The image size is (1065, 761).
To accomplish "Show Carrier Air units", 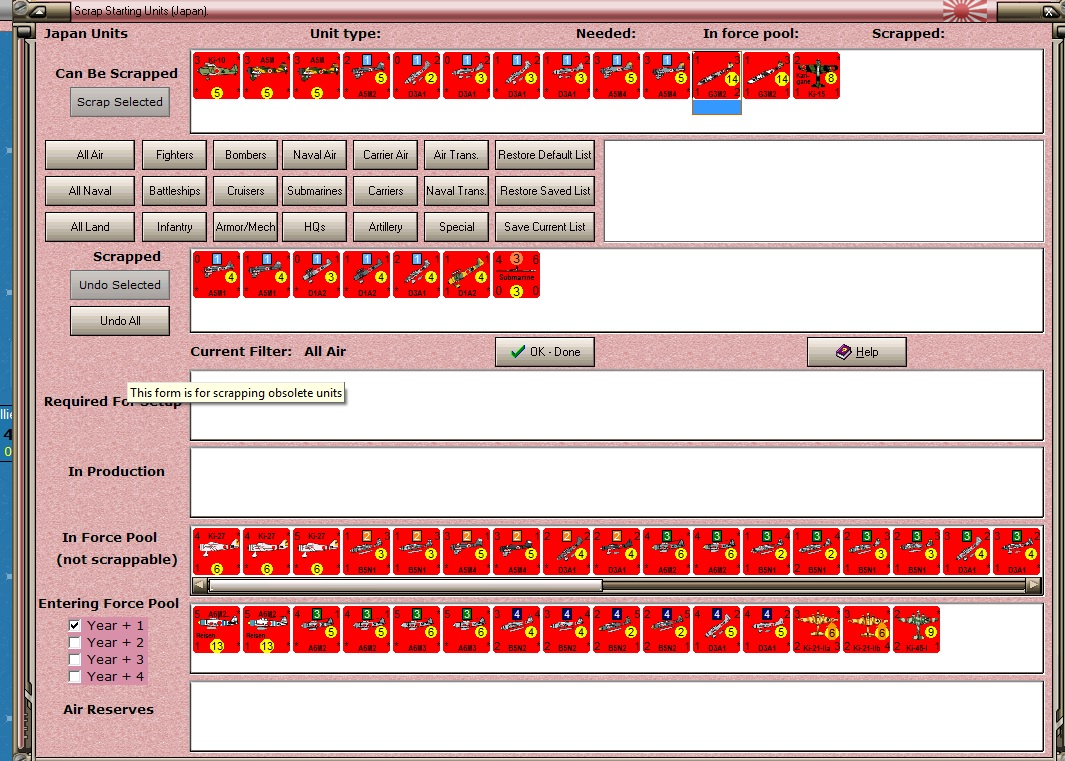I will [385, 155].
